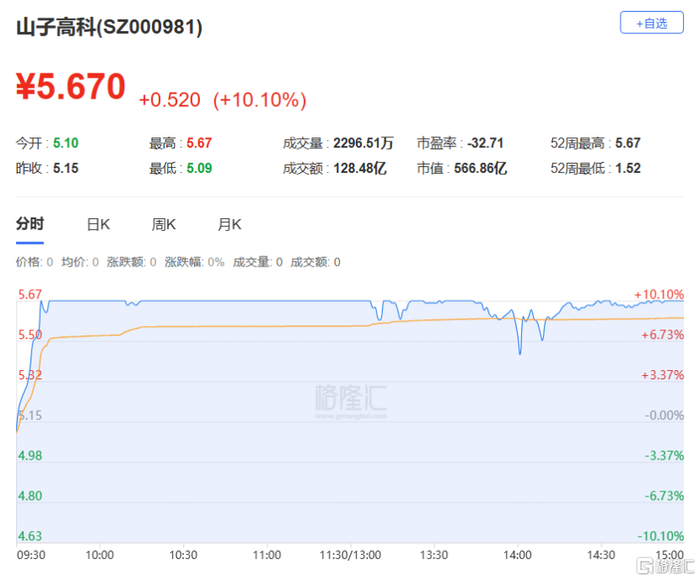
Task: Click the 52周最低 value 1.52
Action: tap(628, 168)
